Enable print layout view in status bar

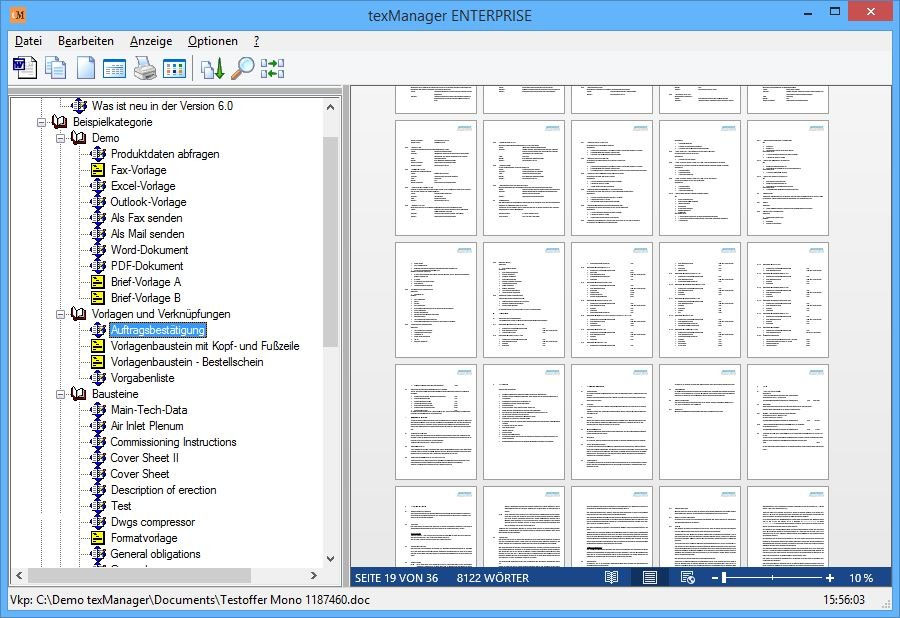[649, 578]
